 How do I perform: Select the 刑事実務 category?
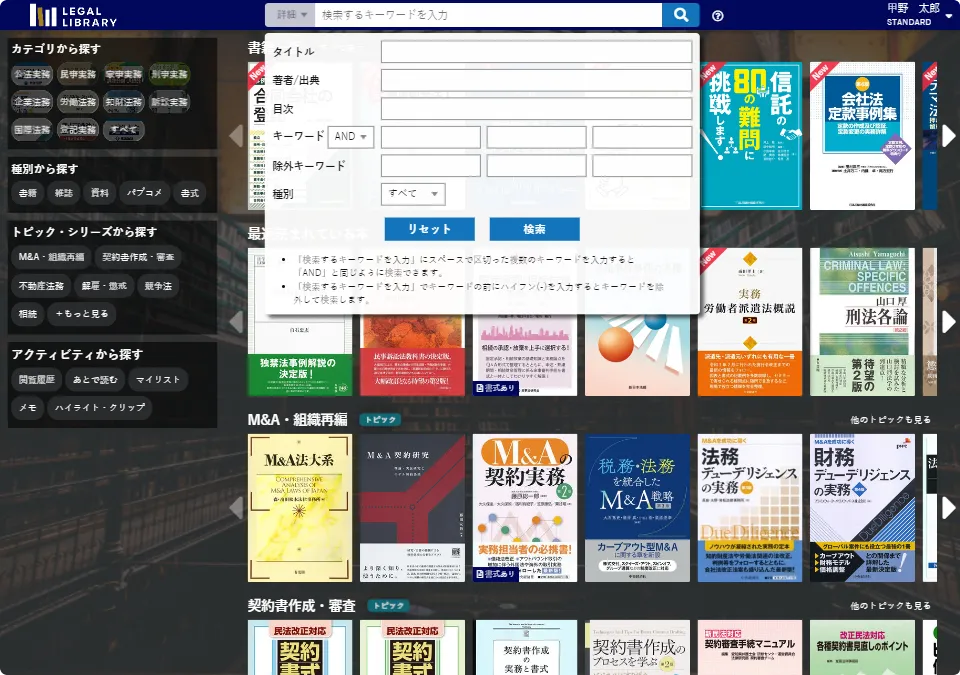tap(170, 75)
